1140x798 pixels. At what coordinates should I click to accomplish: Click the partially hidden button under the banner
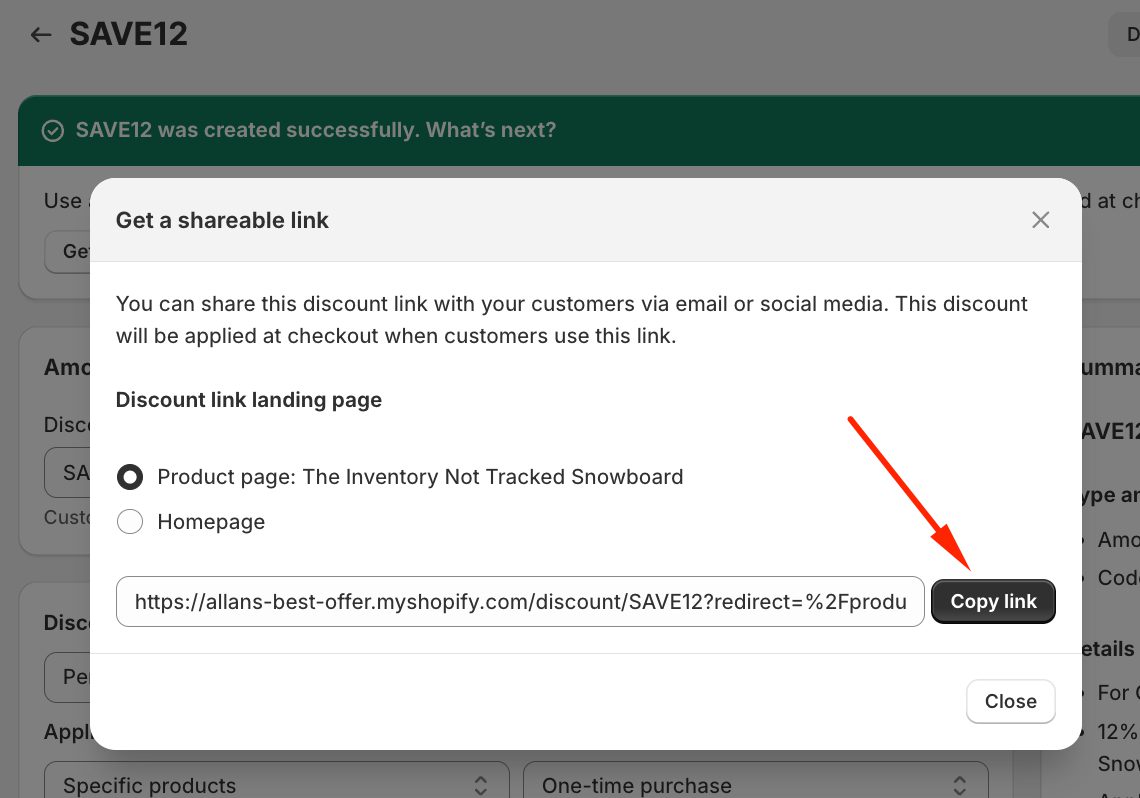[67, 251]
